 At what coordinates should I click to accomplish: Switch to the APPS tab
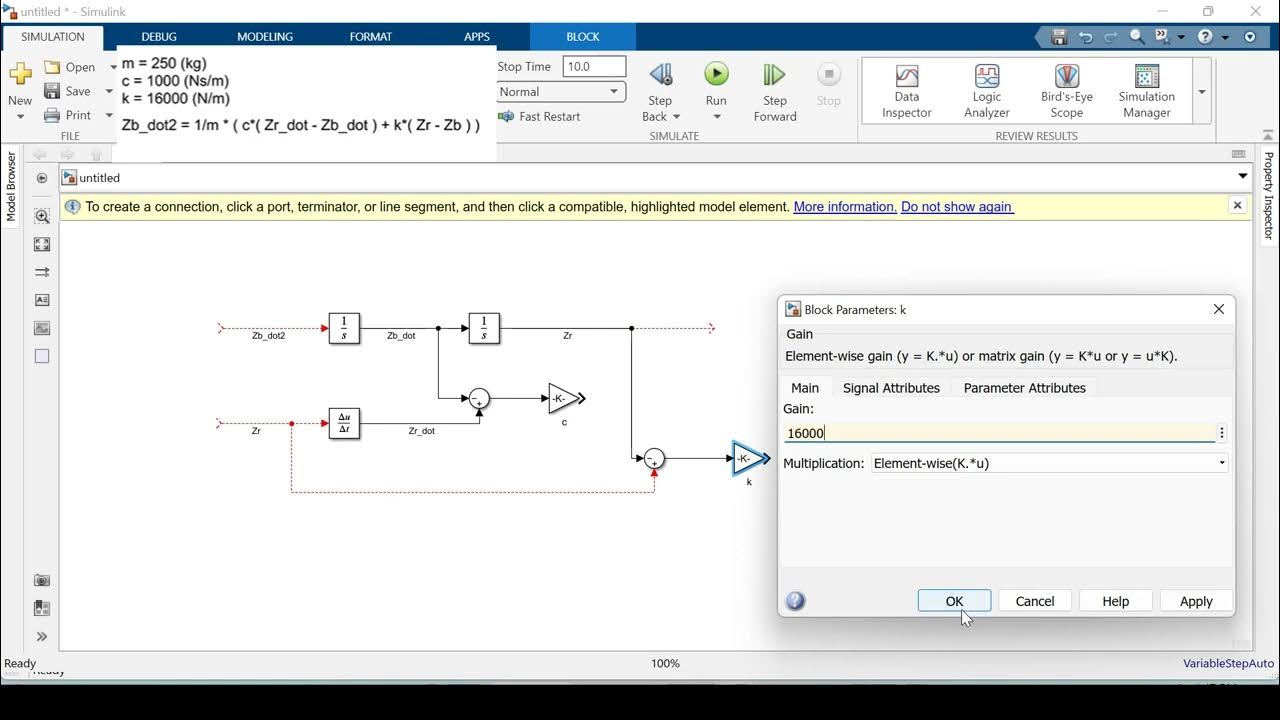[477, 36]
